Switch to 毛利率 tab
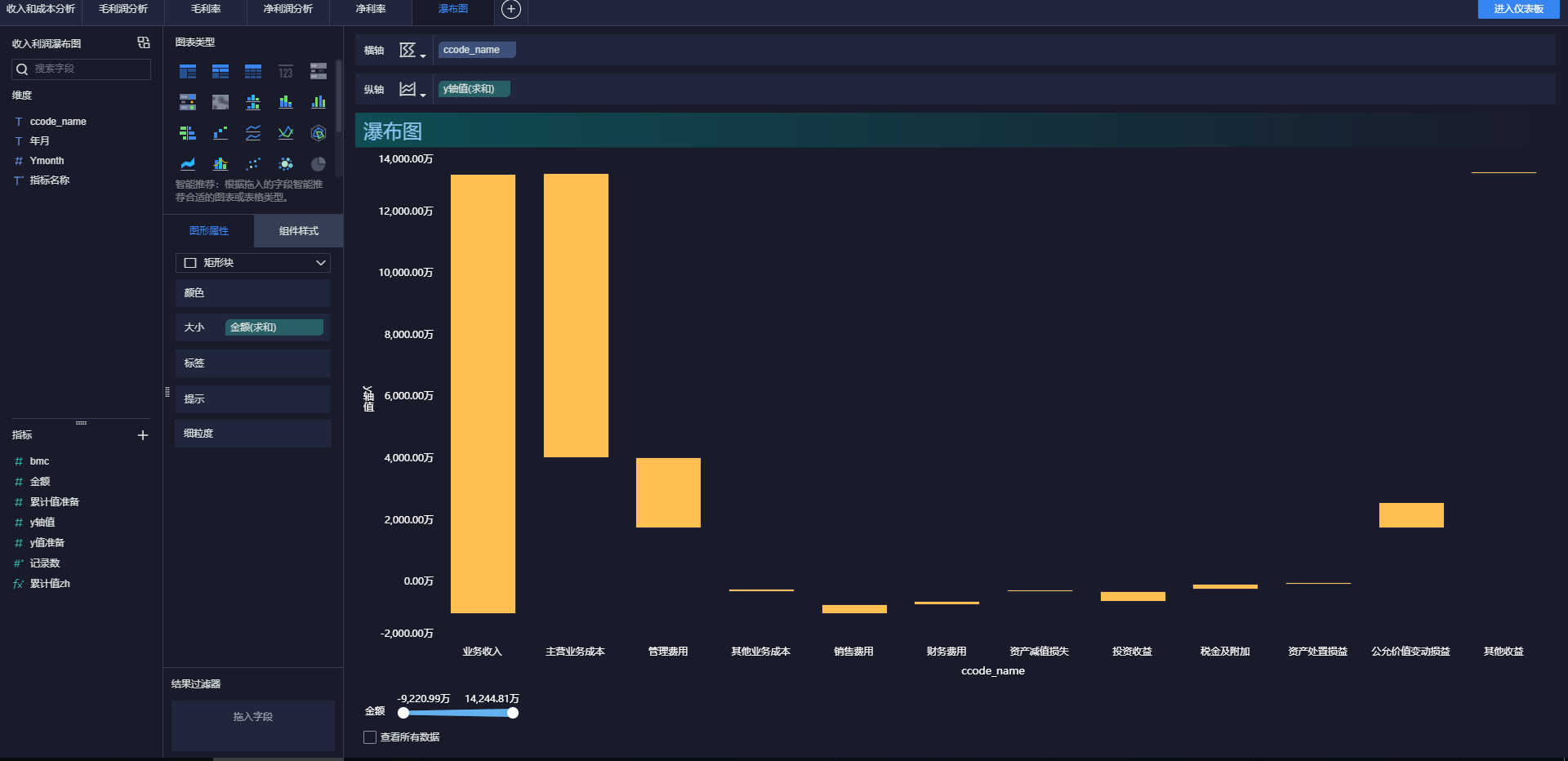Image resolution: width=1568 pixels, height=761 pixels. tap(206, 9)
